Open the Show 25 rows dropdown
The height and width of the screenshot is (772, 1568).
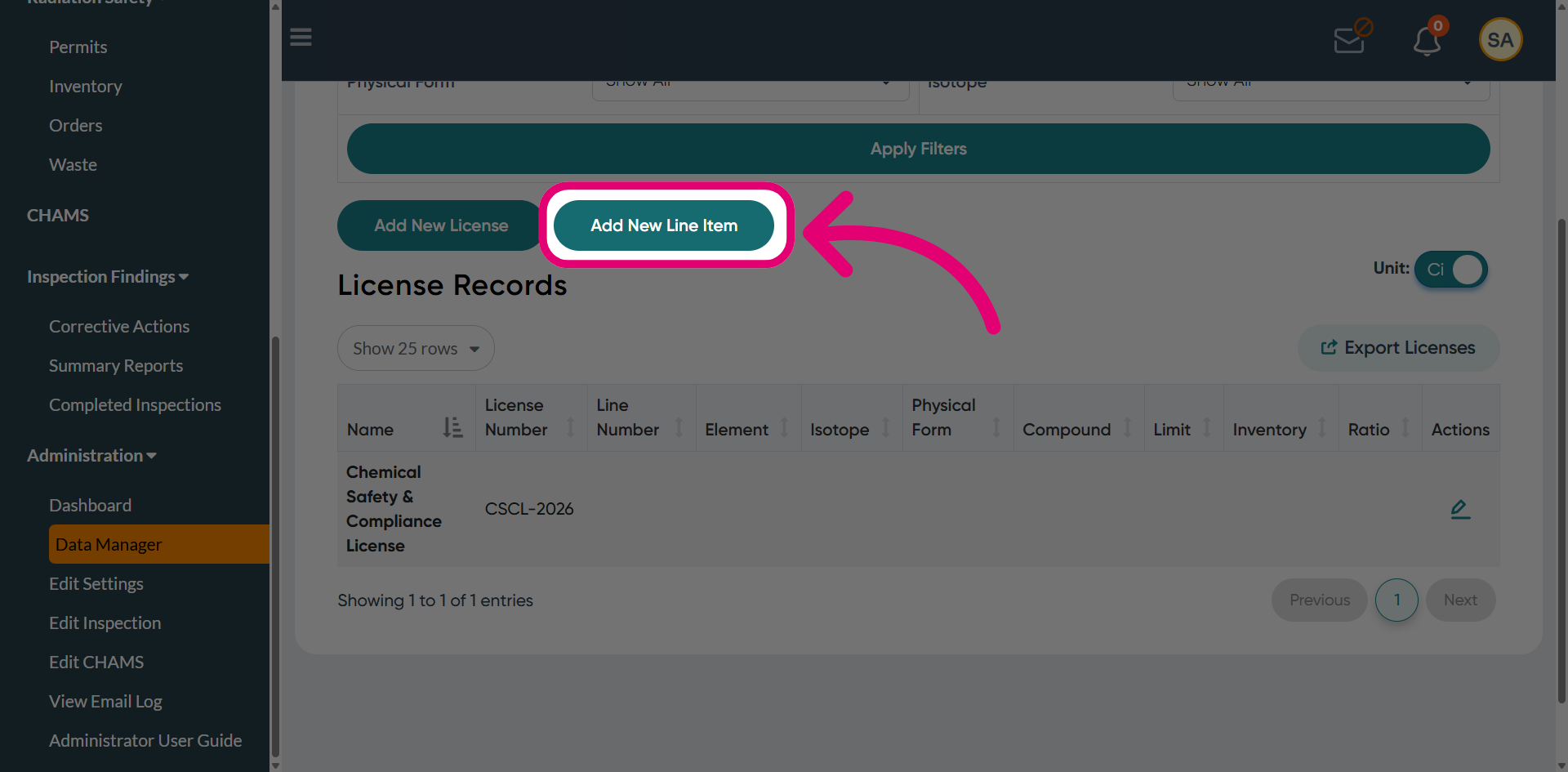tap(416, 348)
